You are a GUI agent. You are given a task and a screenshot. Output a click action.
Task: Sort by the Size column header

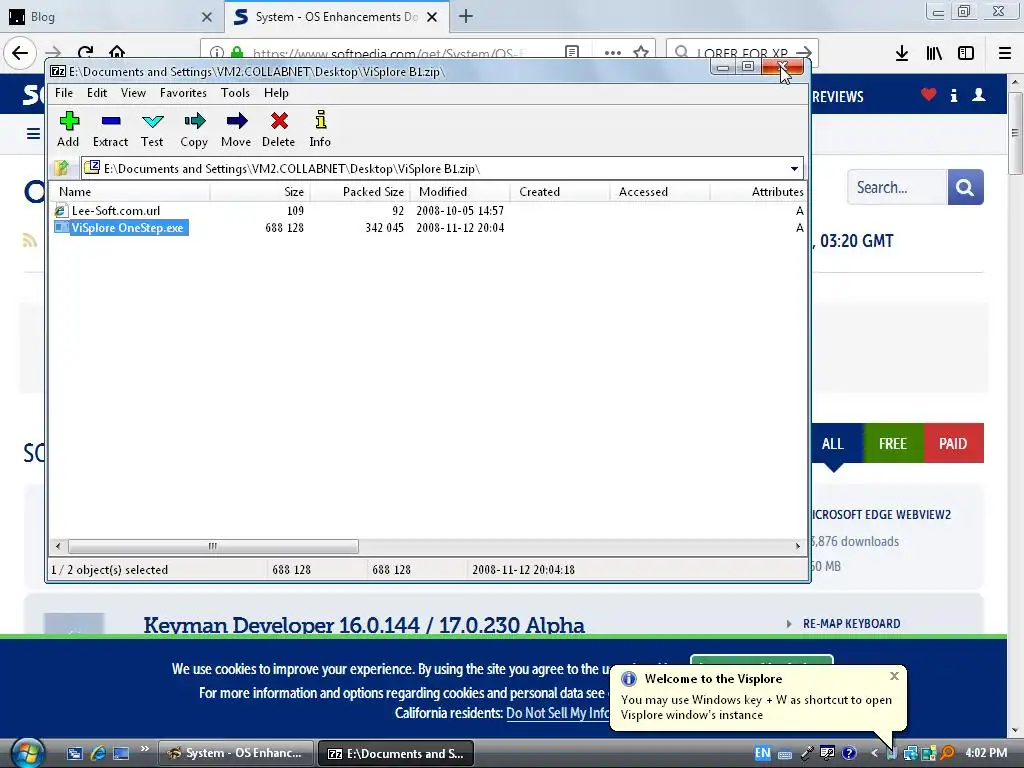pos(260,191)
